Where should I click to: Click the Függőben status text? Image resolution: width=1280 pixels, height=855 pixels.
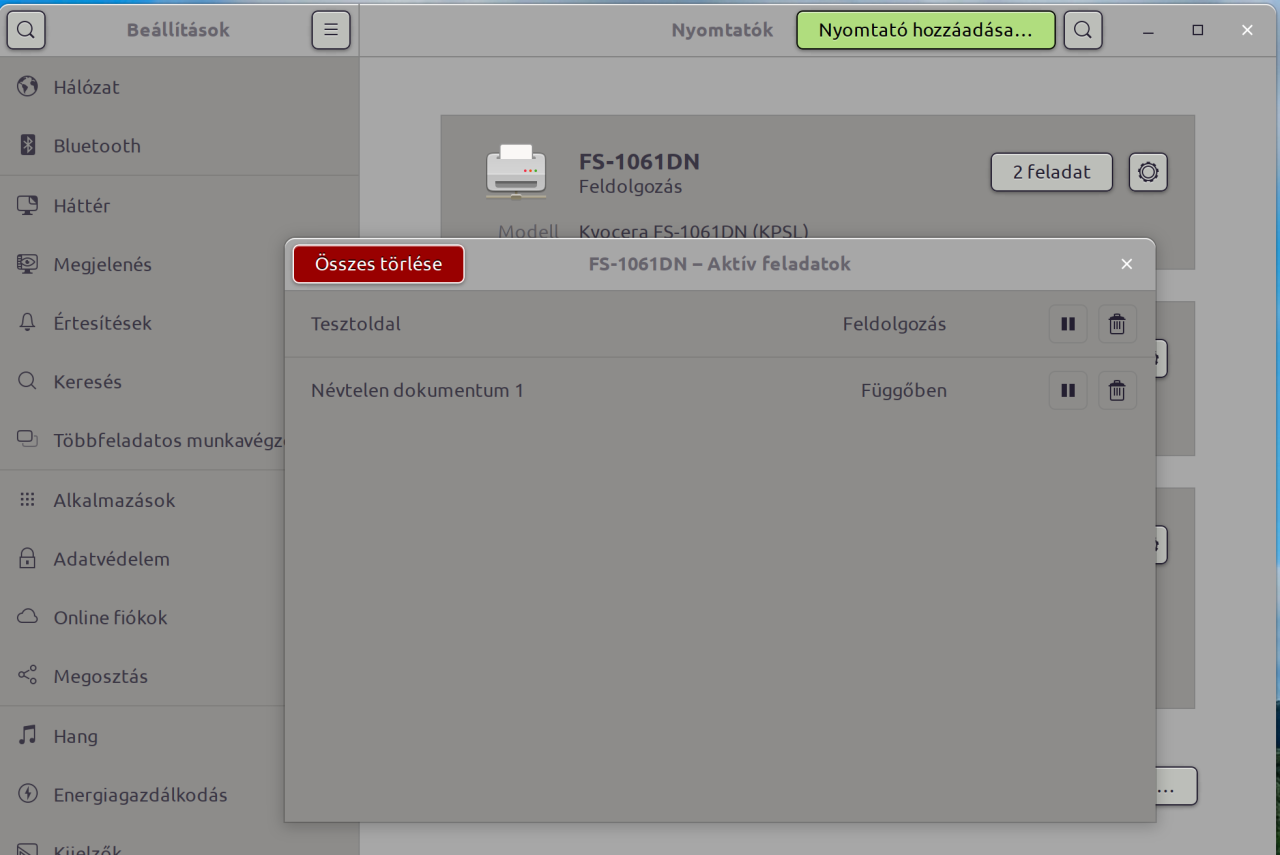click(x=904, y=390)
